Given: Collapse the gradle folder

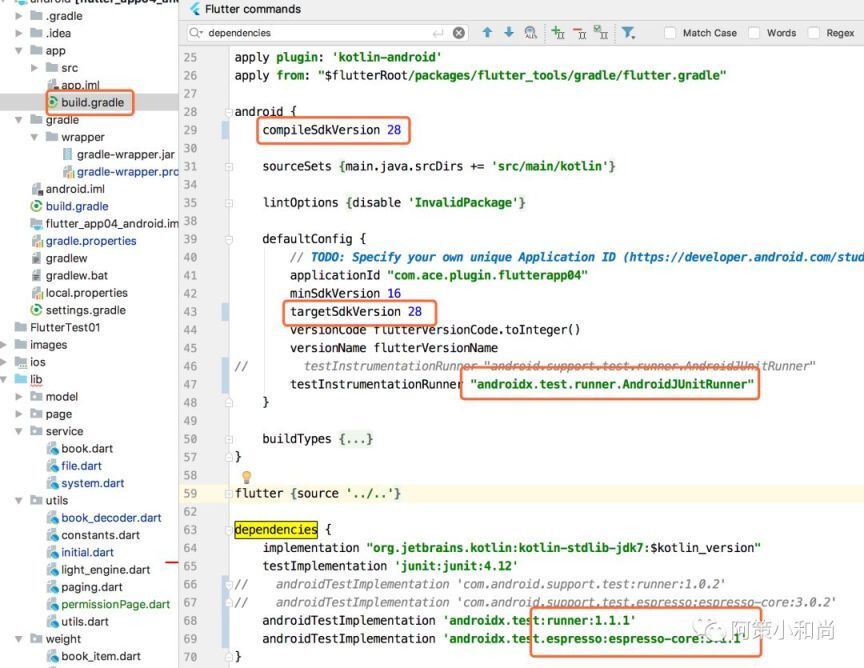Looking at the screenshot, I should coord(19,120).
